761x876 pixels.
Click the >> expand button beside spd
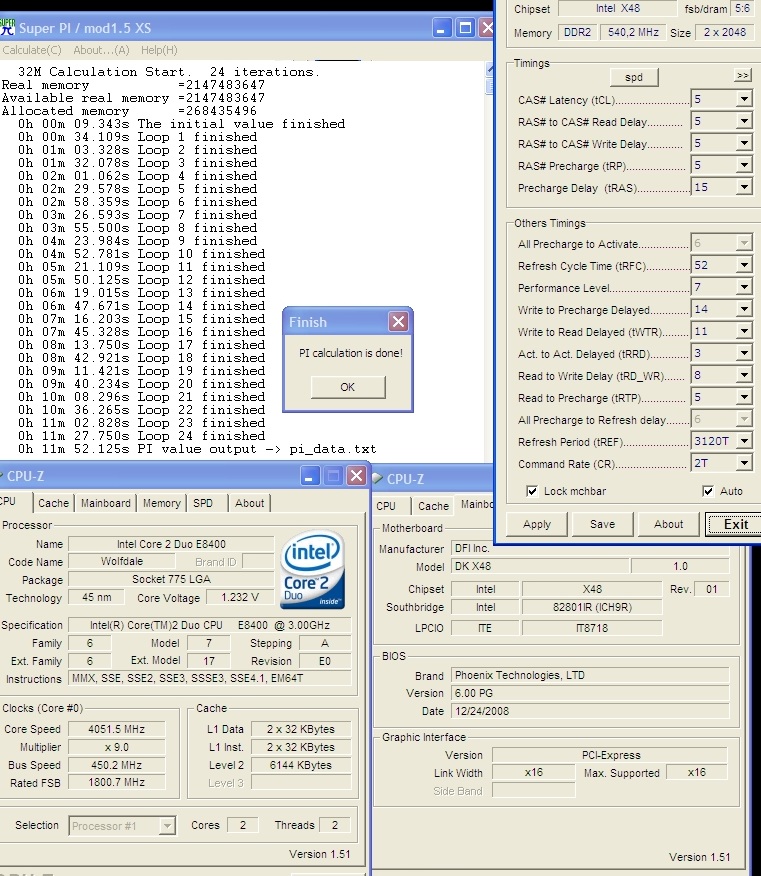[x=742, y=76]
